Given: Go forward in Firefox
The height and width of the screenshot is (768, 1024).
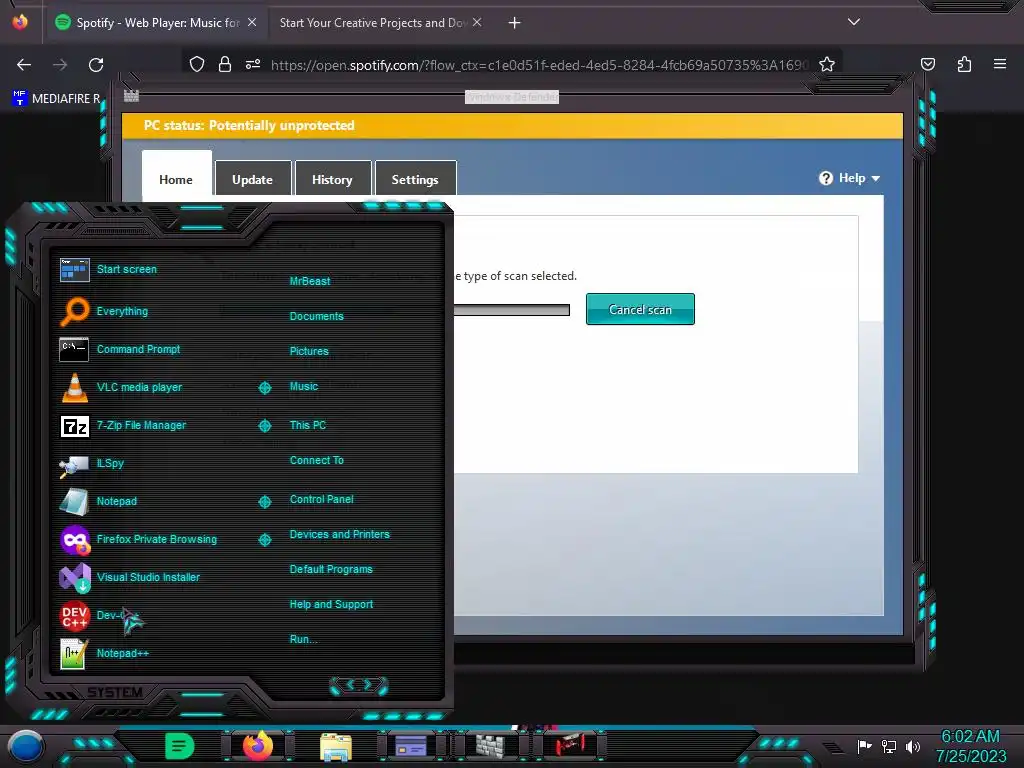Looking at the screenshot, I should tap(60, 65).
